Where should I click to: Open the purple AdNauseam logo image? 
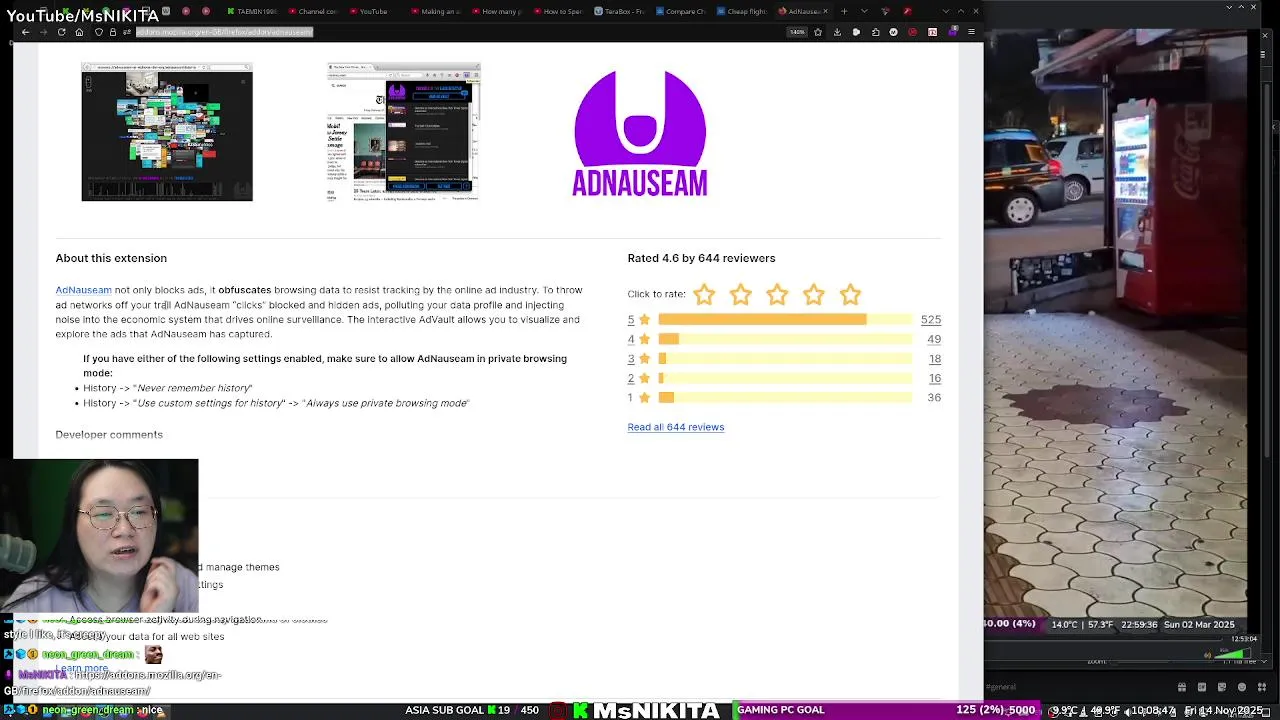click(x=640, y=133)
